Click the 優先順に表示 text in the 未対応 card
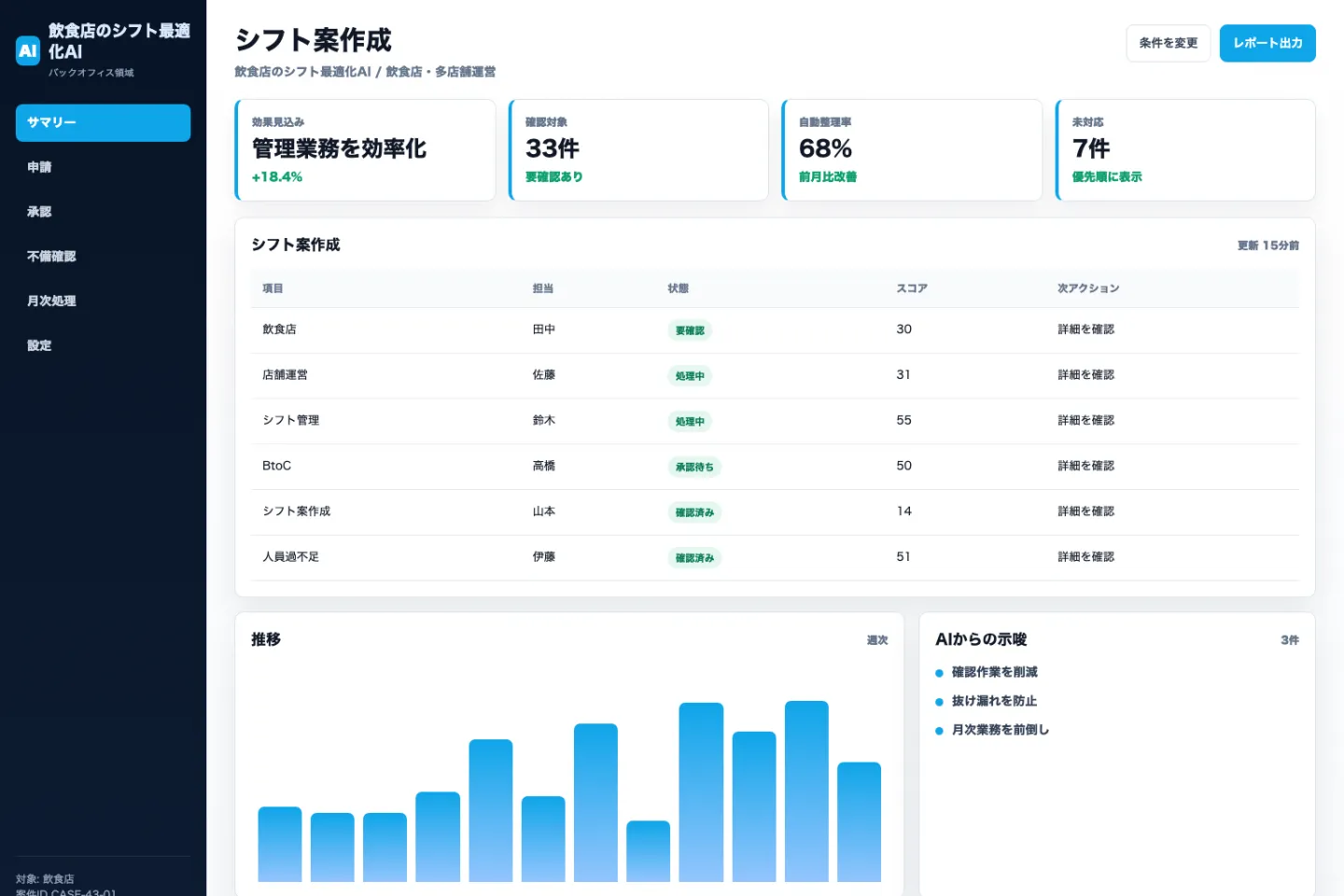The width and height of the screenshot is (1344, 896). tap(1107, 177)
